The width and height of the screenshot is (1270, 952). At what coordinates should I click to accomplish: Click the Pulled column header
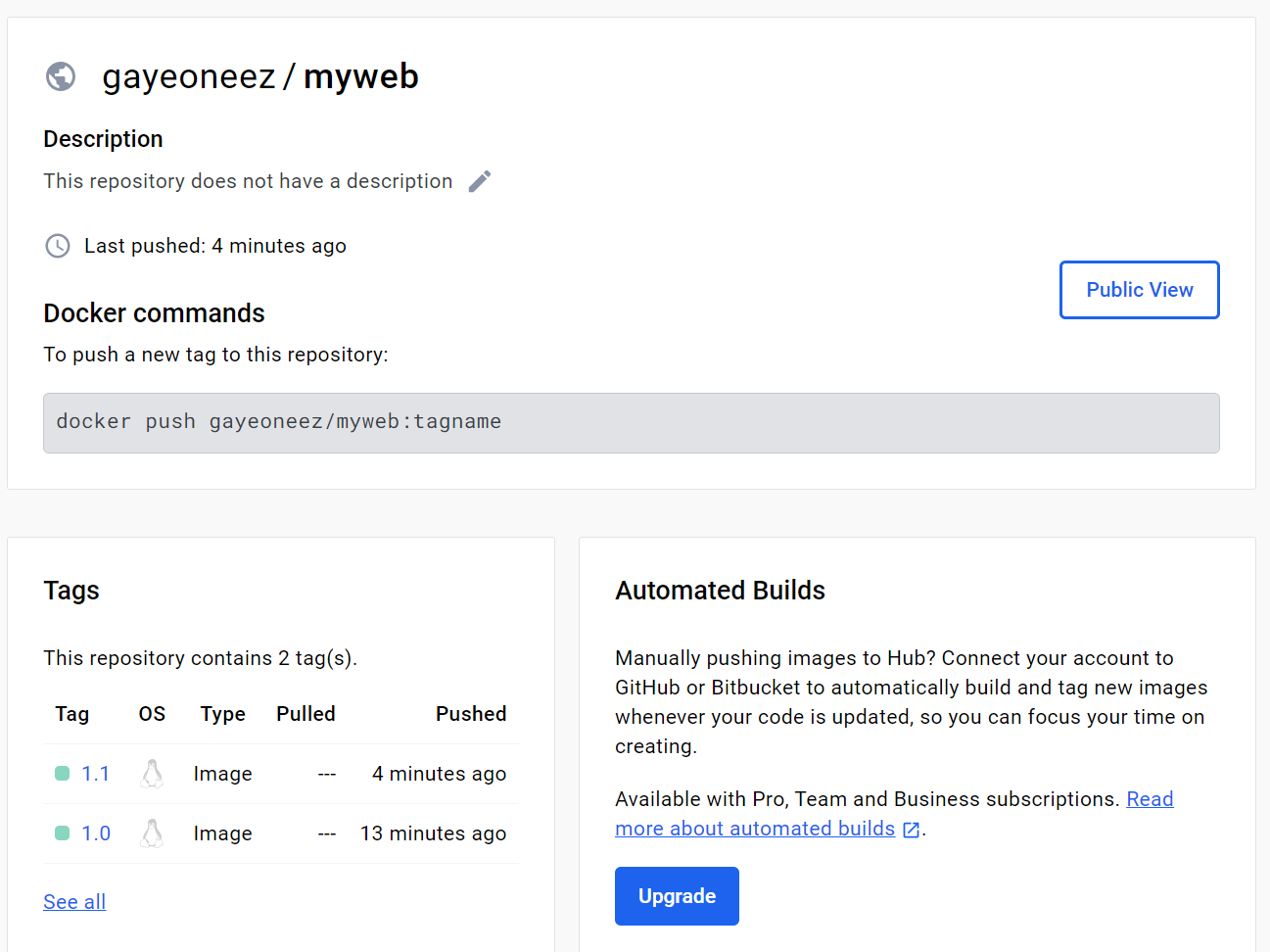click(x=306, y=714)
